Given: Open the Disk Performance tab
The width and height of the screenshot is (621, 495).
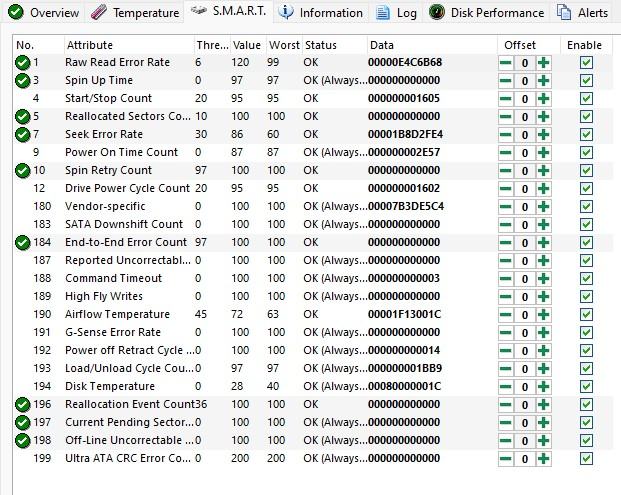Looking at the screenshot, I should pyautogui.click(x=486, y=13).
